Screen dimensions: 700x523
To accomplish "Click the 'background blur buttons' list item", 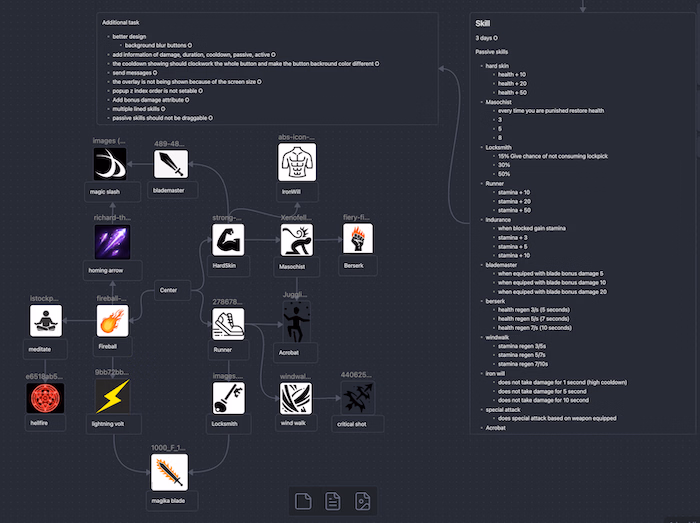I will click(x=158, y=46).
